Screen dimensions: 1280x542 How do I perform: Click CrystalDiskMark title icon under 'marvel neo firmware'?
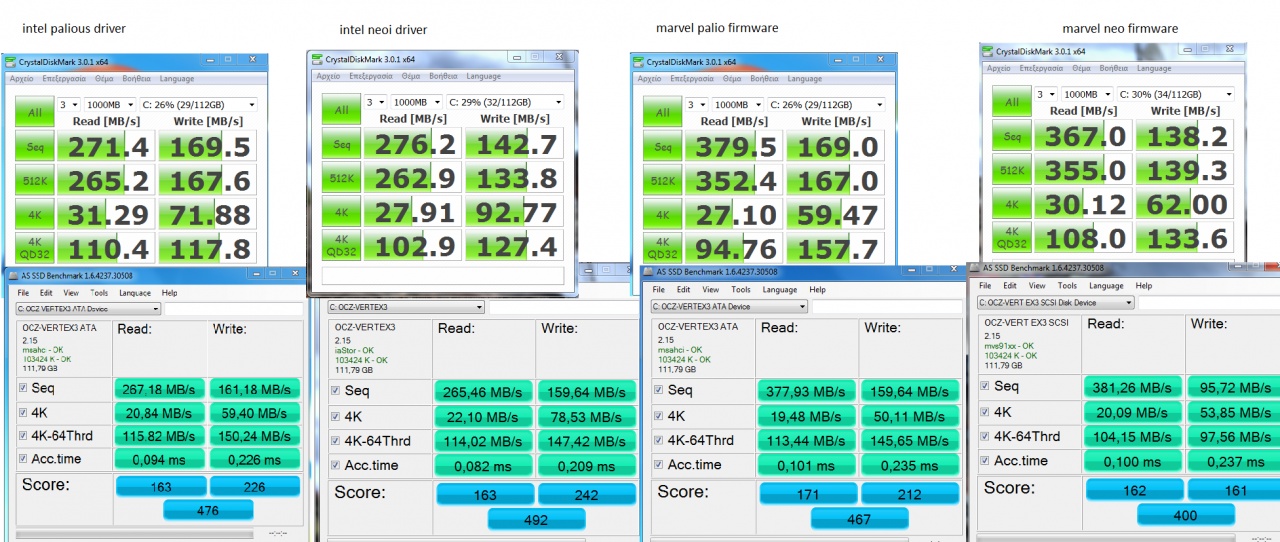point(989,52)
